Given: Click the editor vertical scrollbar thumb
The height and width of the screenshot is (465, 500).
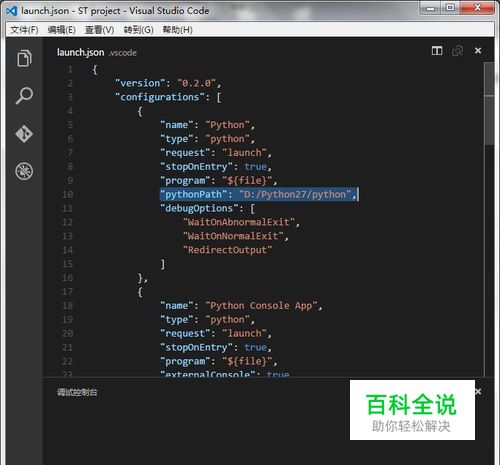Looking at the screenshot, I should coord(489,103).
